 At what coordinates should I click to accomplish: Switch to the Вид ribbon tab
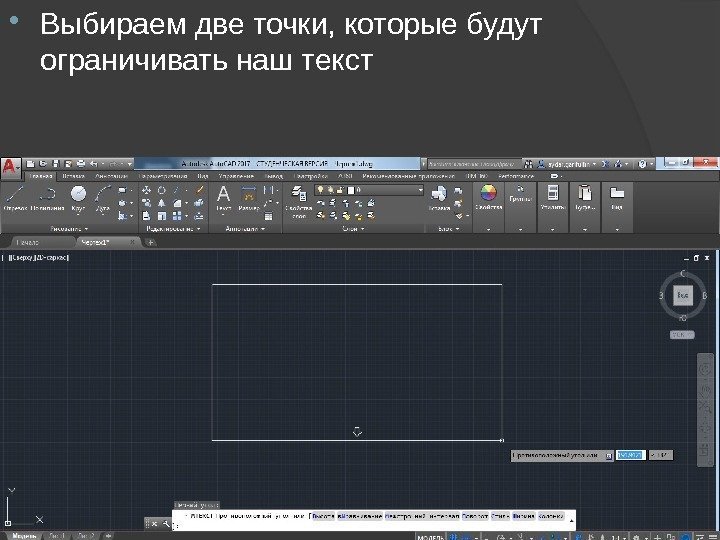(203, 176)
